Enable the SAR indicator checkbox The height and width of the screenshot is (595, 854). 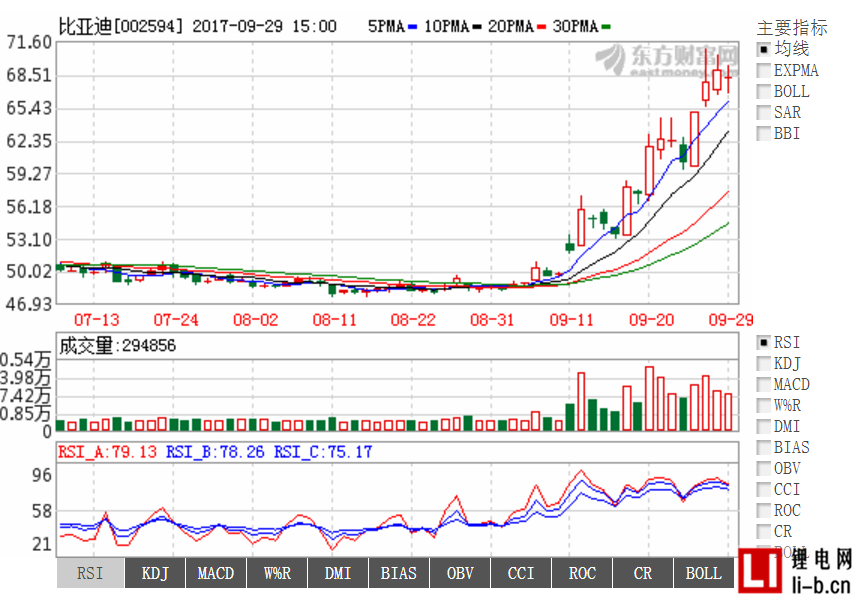tap(764, 112)
